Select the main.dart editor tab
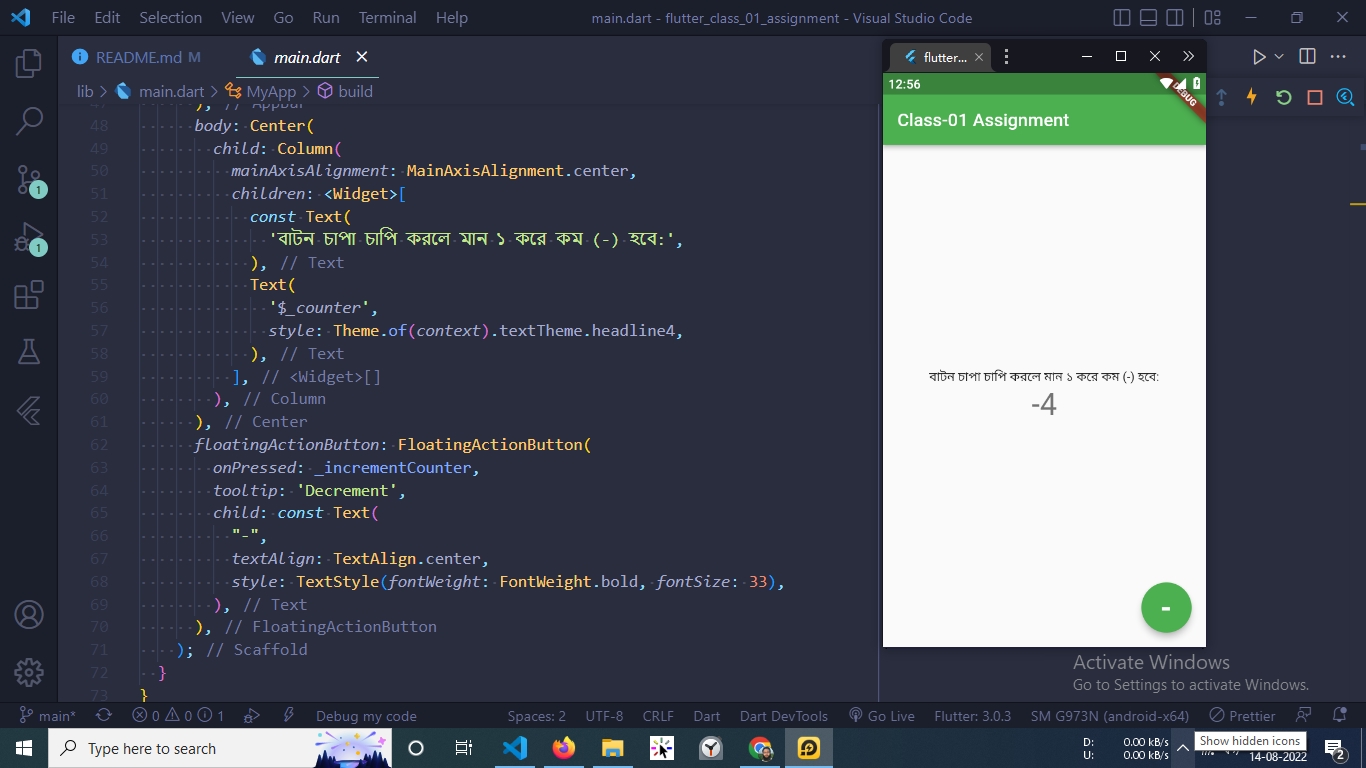 [x=307, y=57]
